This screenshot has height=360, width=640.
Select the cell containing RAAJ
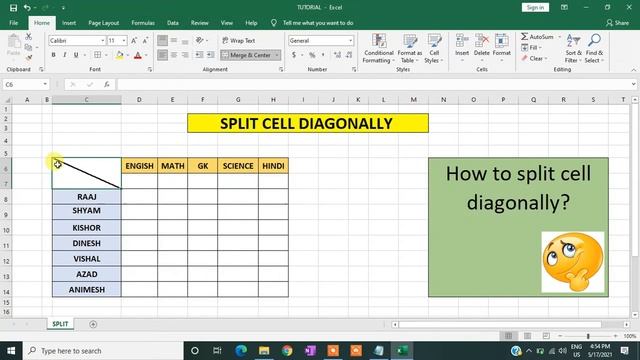(87, 197)
